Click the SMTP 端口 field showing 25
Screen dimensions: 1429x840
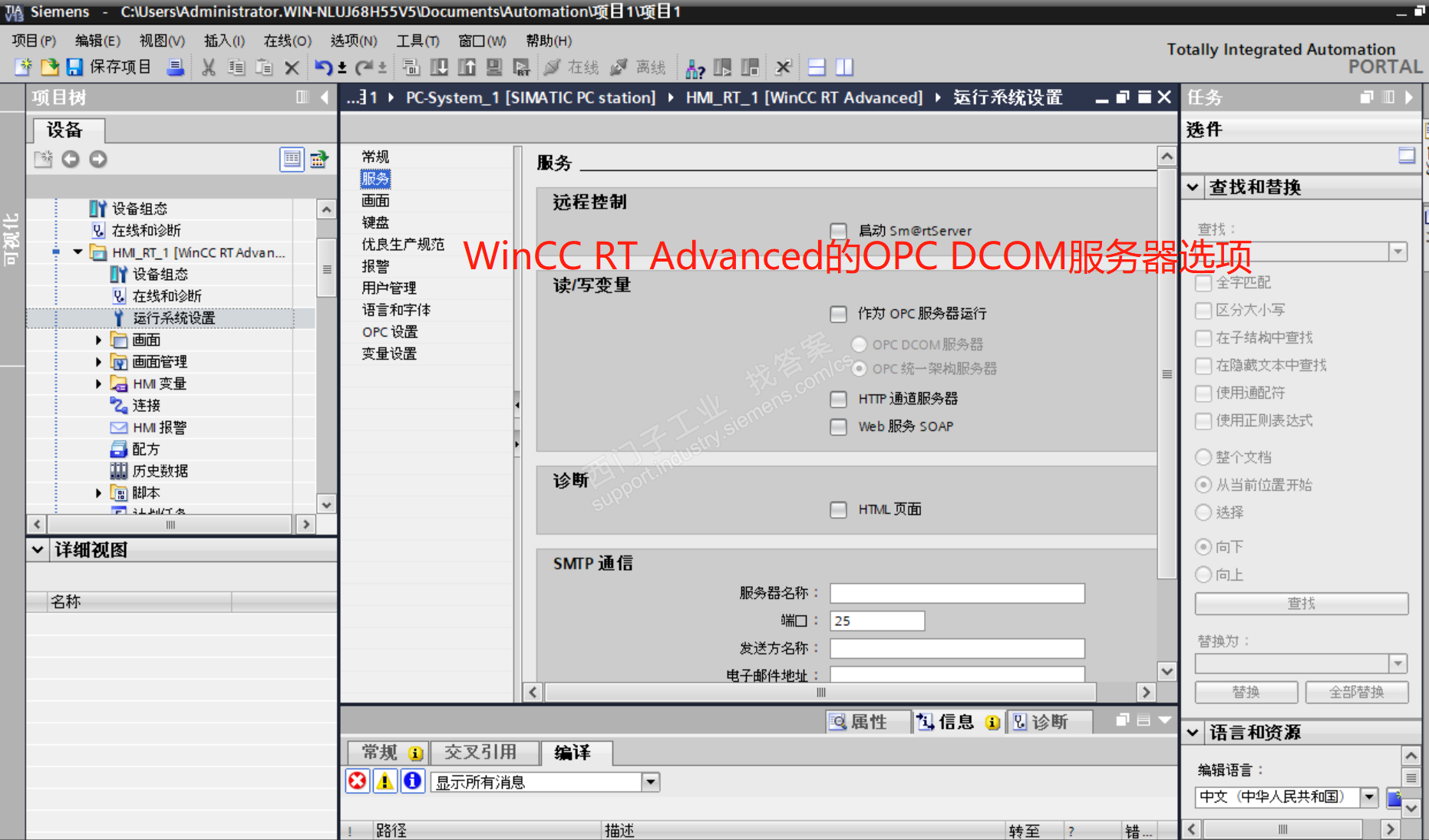877,621
